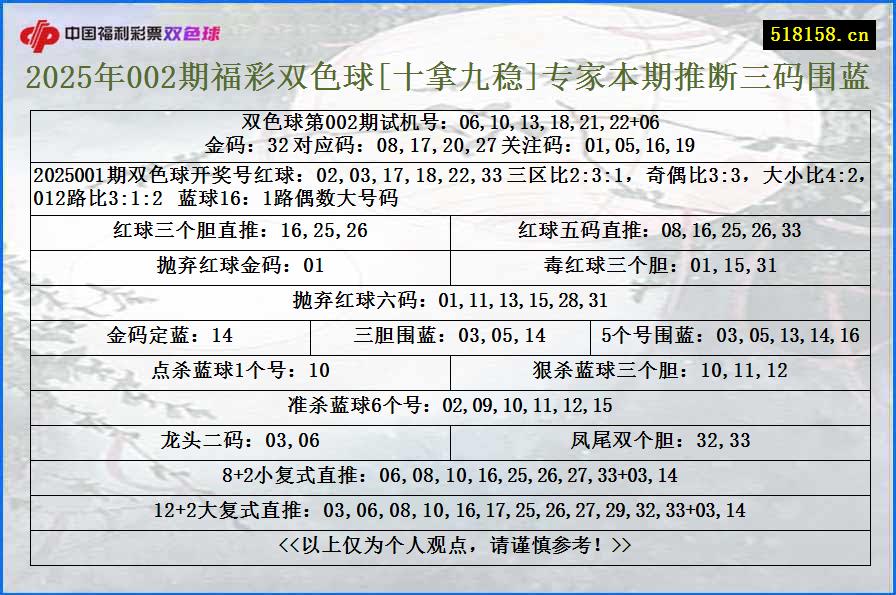Expand the 准杀蓝球6个号 row
896x595 pixels.
(x=448, y=405)
